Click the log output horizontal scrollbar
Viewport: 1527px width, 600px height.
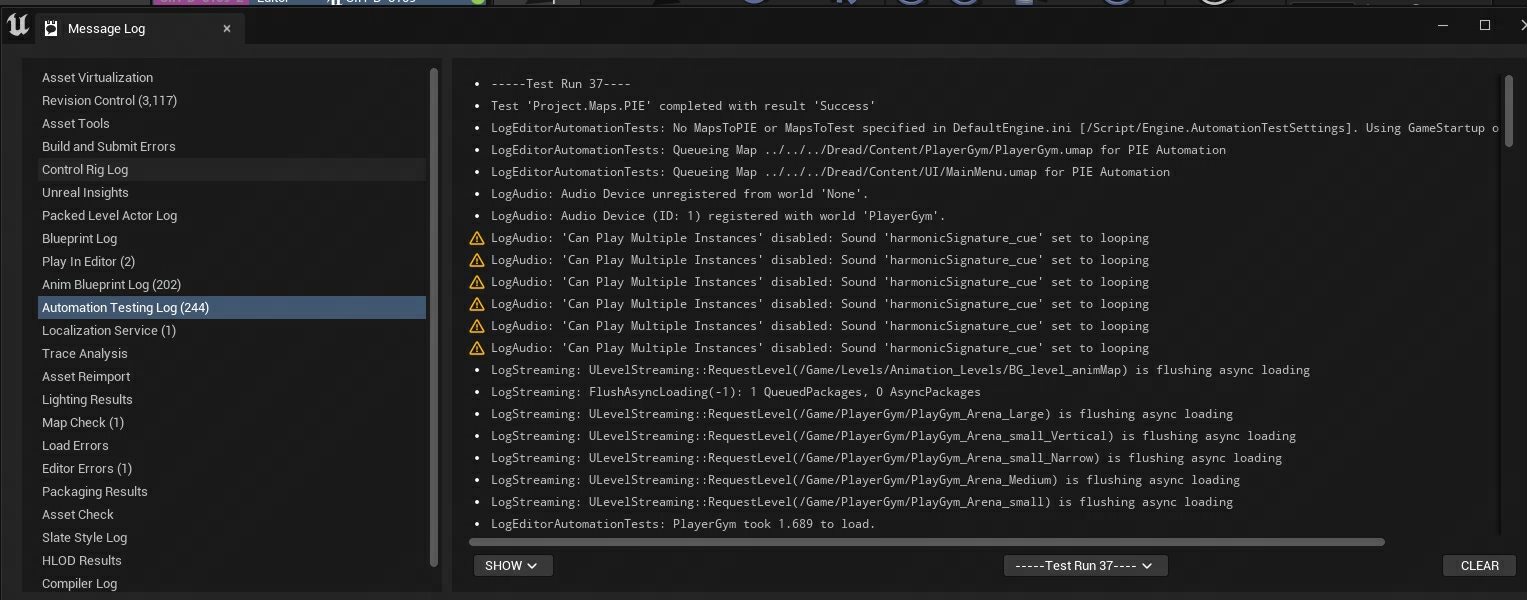coord(927,542)
